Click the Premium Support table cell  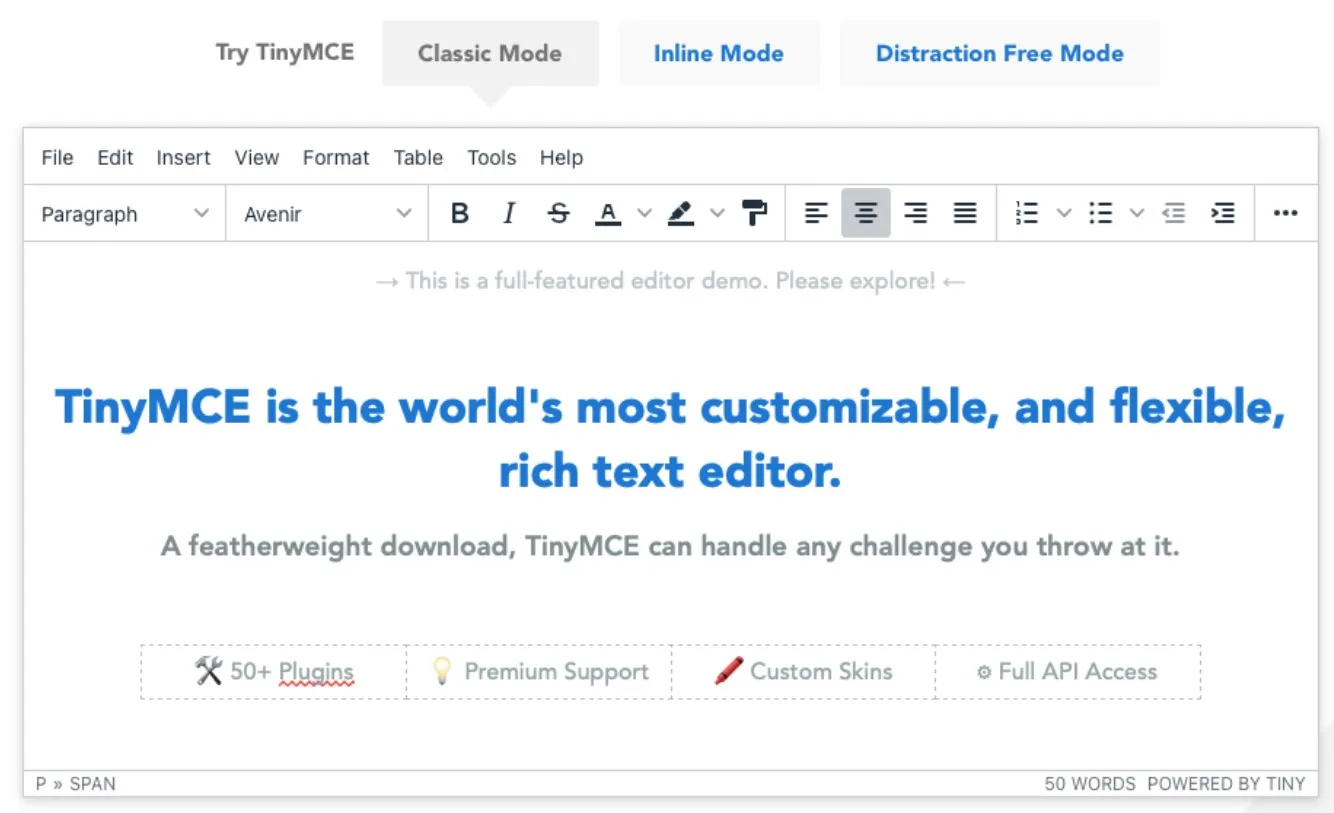click(539, 671)
